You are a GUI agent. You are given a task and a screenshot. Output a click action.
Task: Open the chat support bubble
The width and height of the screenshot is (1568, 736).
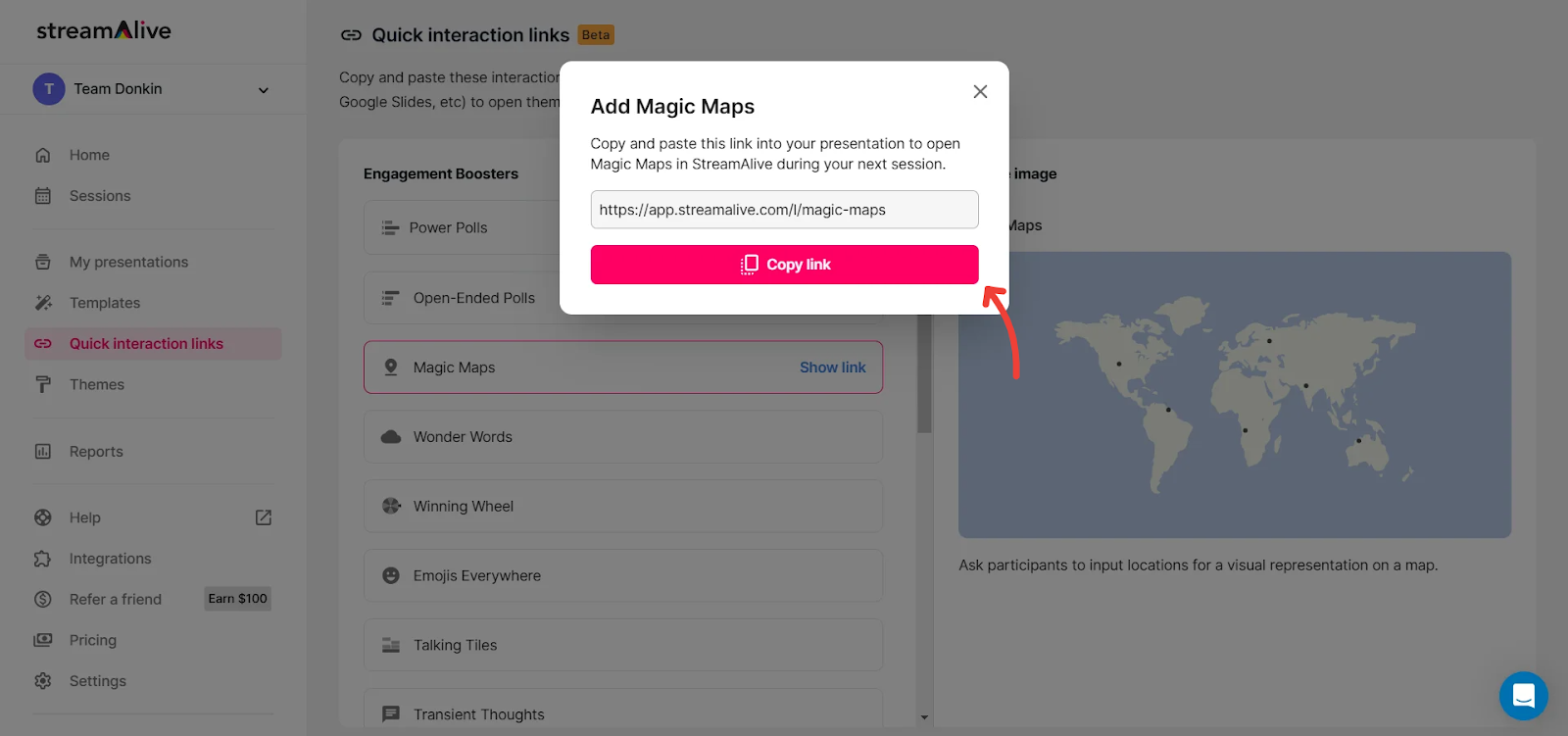pos(1523,696)
